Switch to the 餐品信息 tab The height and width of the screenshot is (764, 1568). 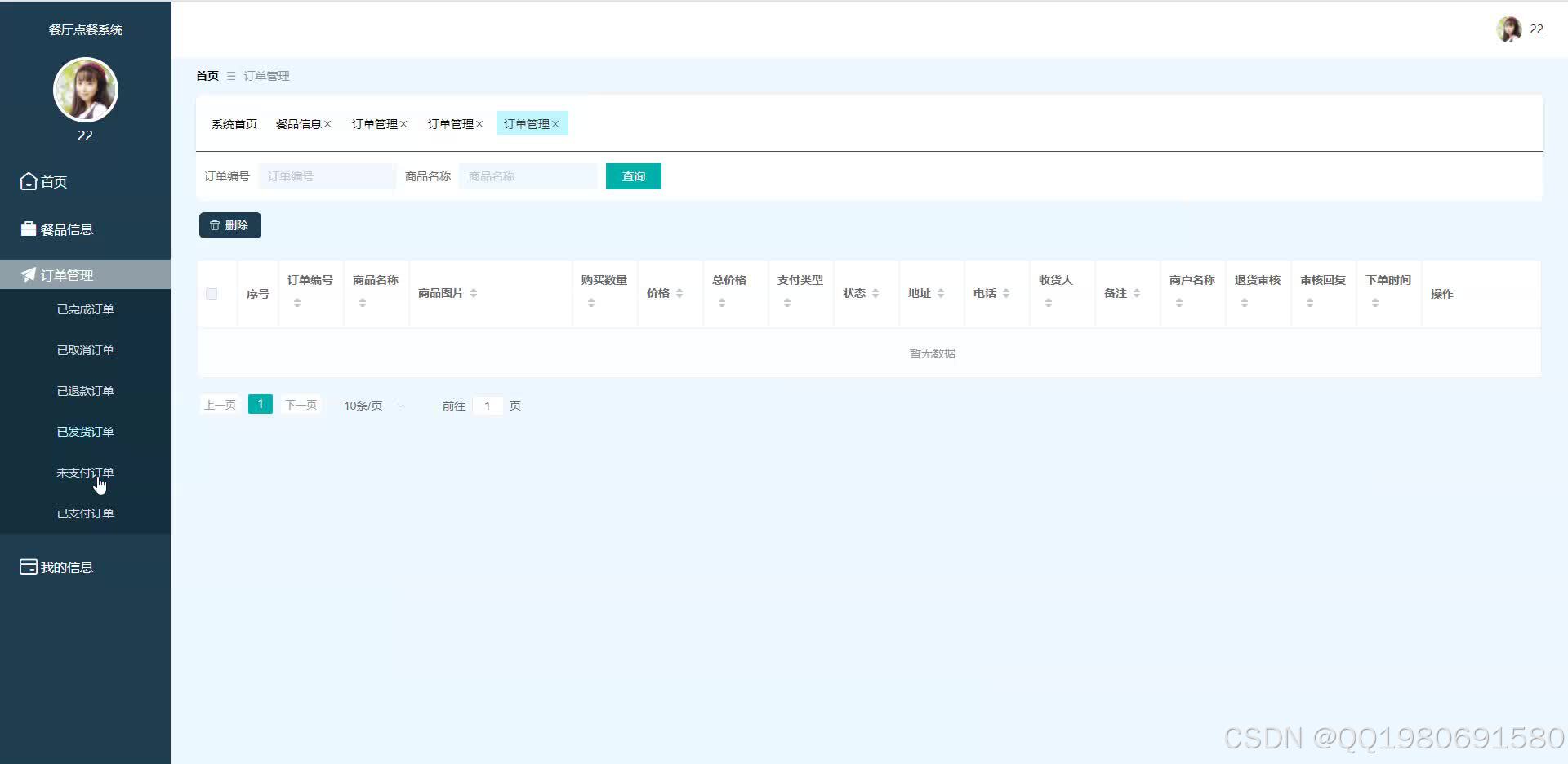(x=299, y=123)
